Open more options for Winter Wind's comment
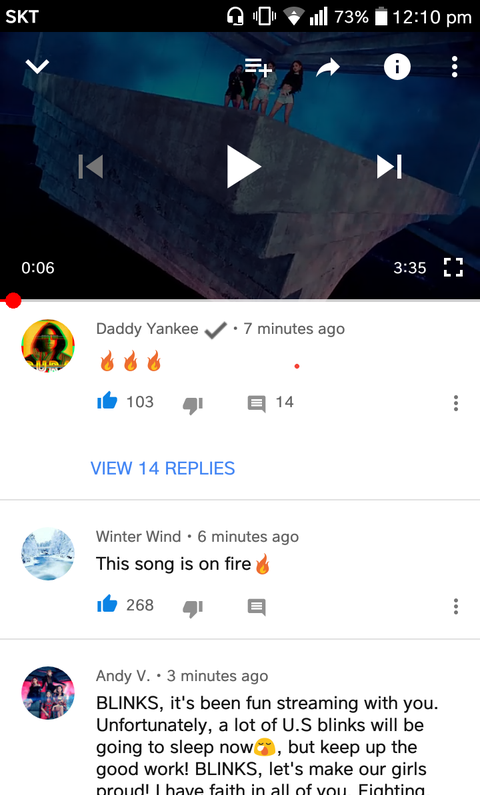 [x=456, y=606]
